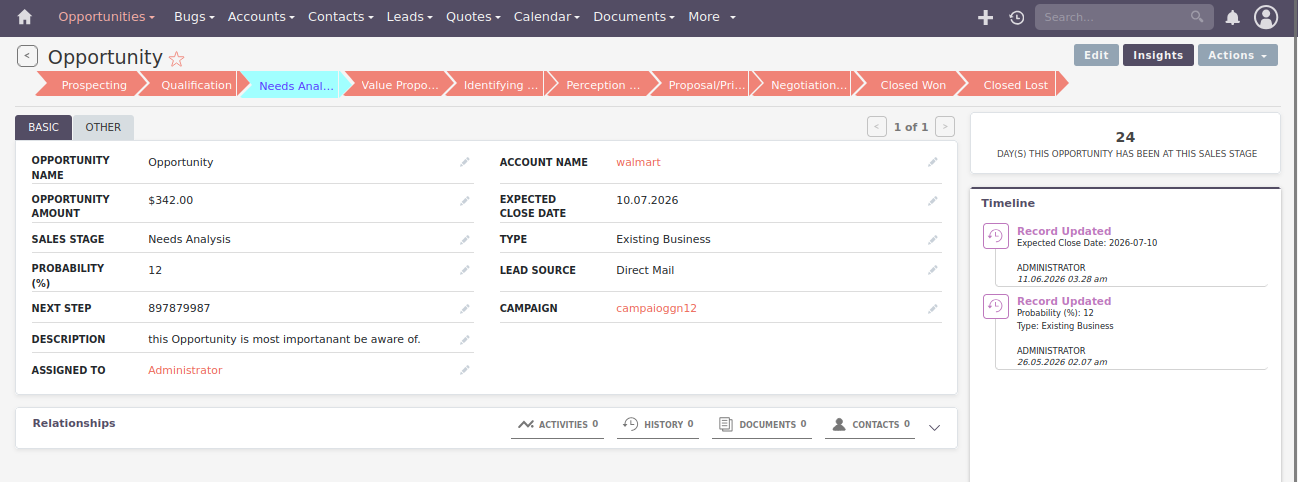
Task: Open the user profile avatar
Action: [1266, 17]
